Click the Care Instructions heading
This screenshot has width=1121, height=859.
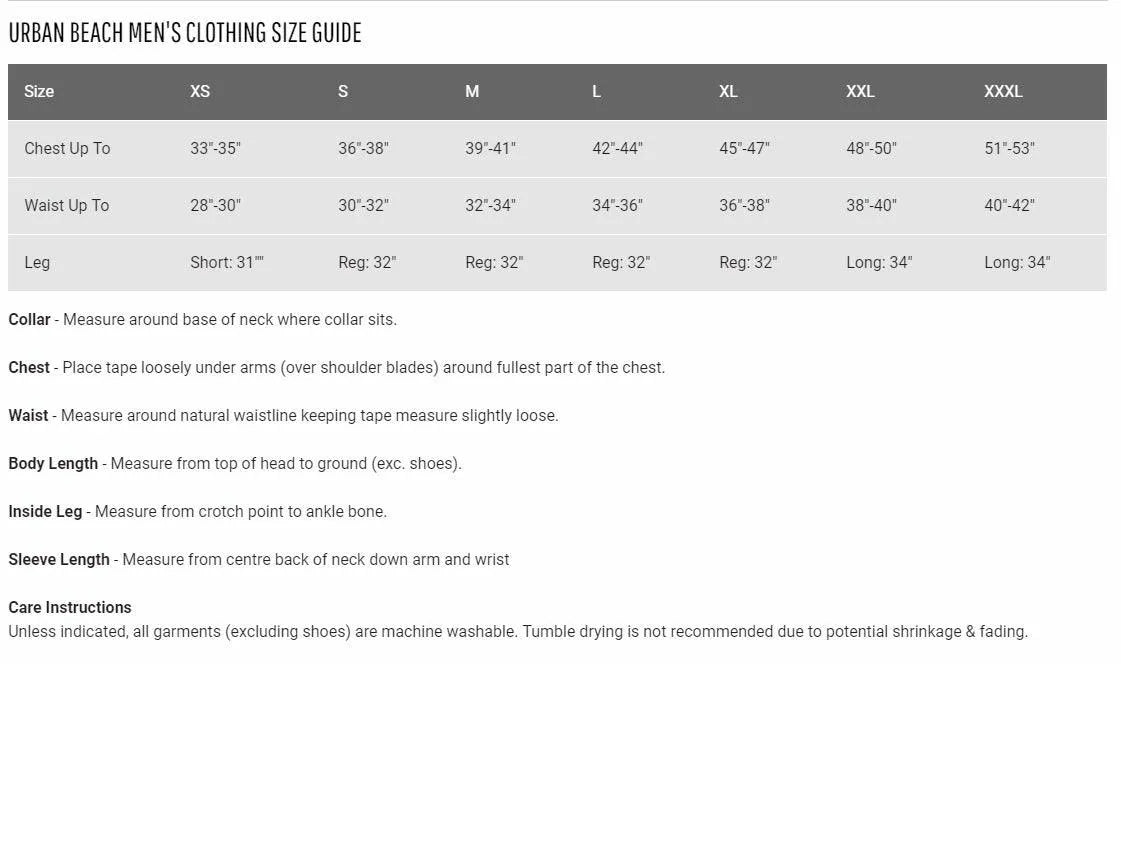pyautogui.click(x=70, y=607)
